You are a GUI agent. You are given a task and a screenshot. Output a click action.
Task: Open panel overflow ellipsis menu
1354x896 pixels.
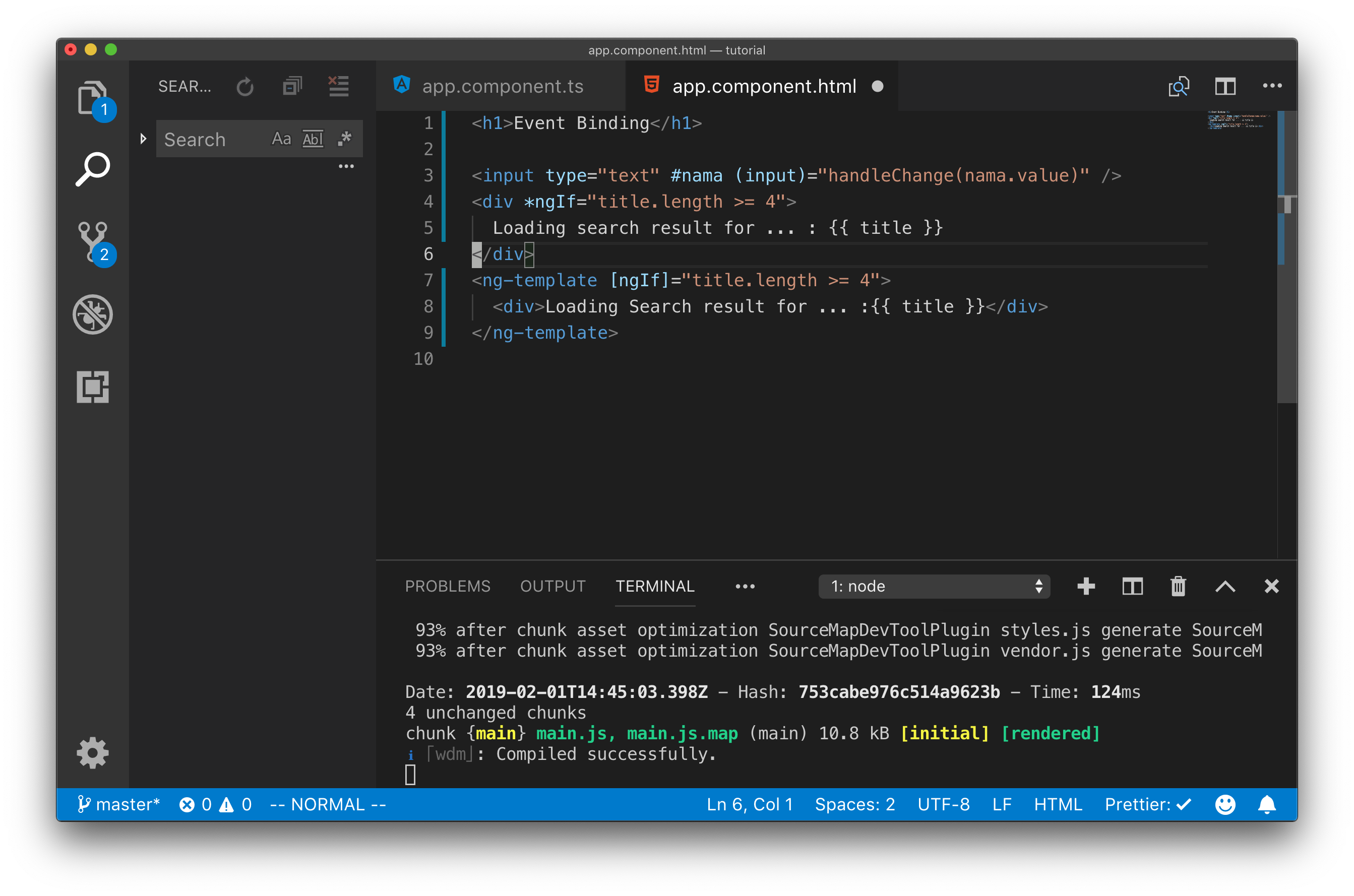click(x=745, y=586)
